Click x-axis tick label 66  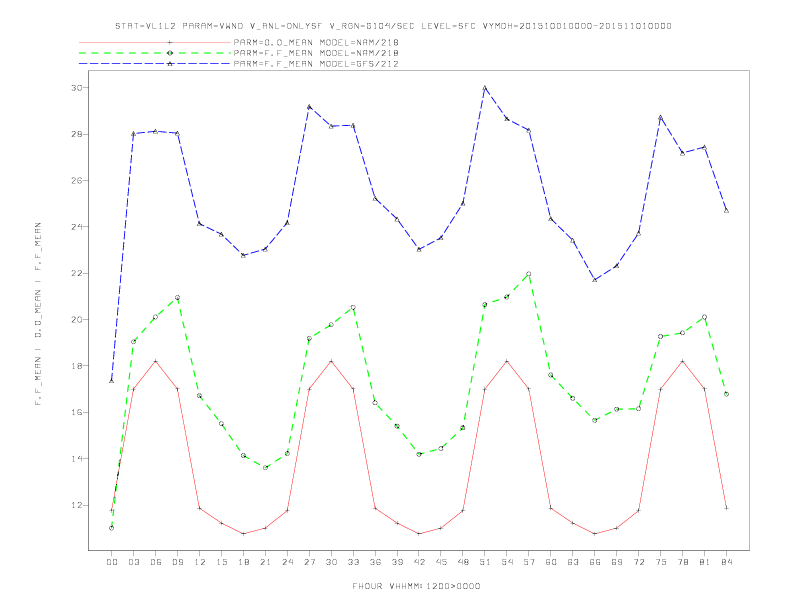tap(595, 562)
